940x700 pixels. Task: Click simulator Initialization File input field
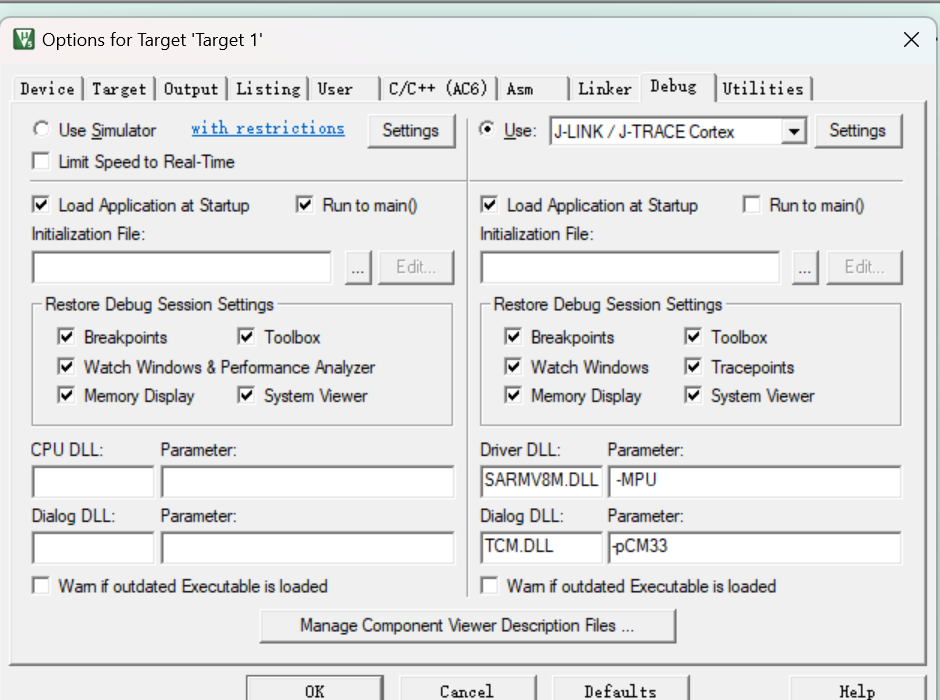182,267
